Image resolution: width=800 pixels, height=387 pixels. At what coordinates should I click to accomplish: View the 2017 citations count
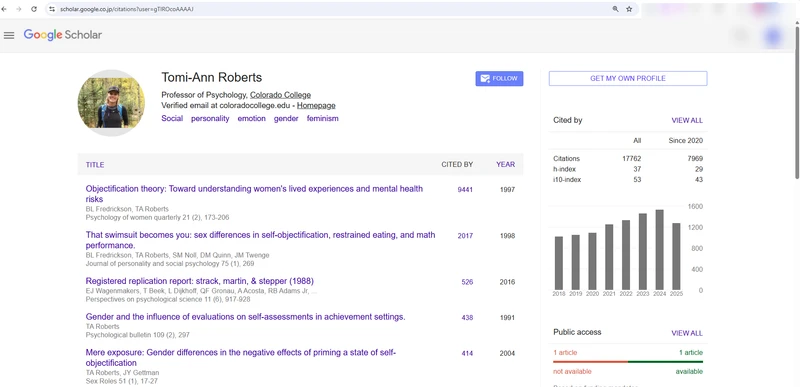(465, 236)
